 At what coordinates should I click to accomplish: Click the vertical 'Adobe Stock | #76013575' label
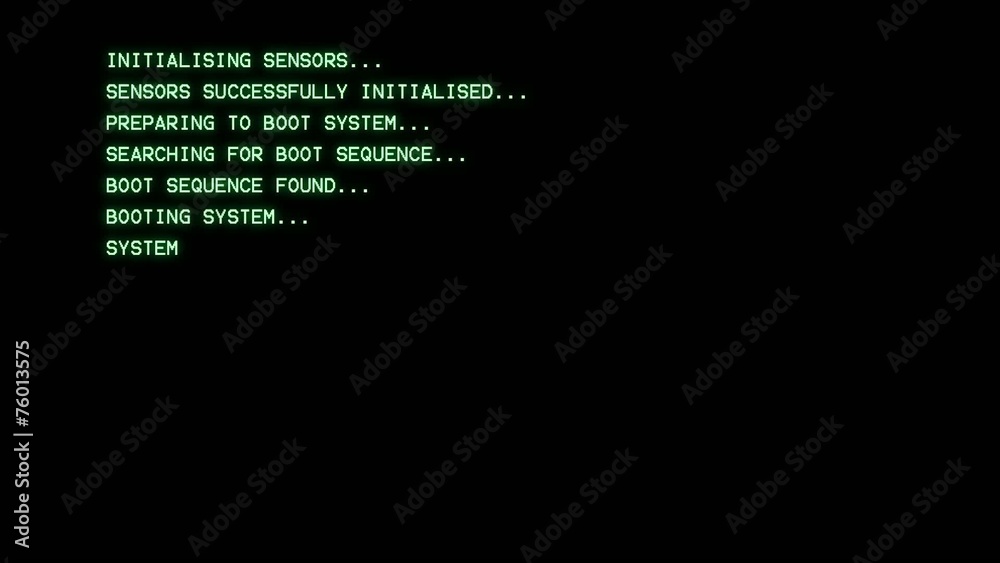[22, 444]
